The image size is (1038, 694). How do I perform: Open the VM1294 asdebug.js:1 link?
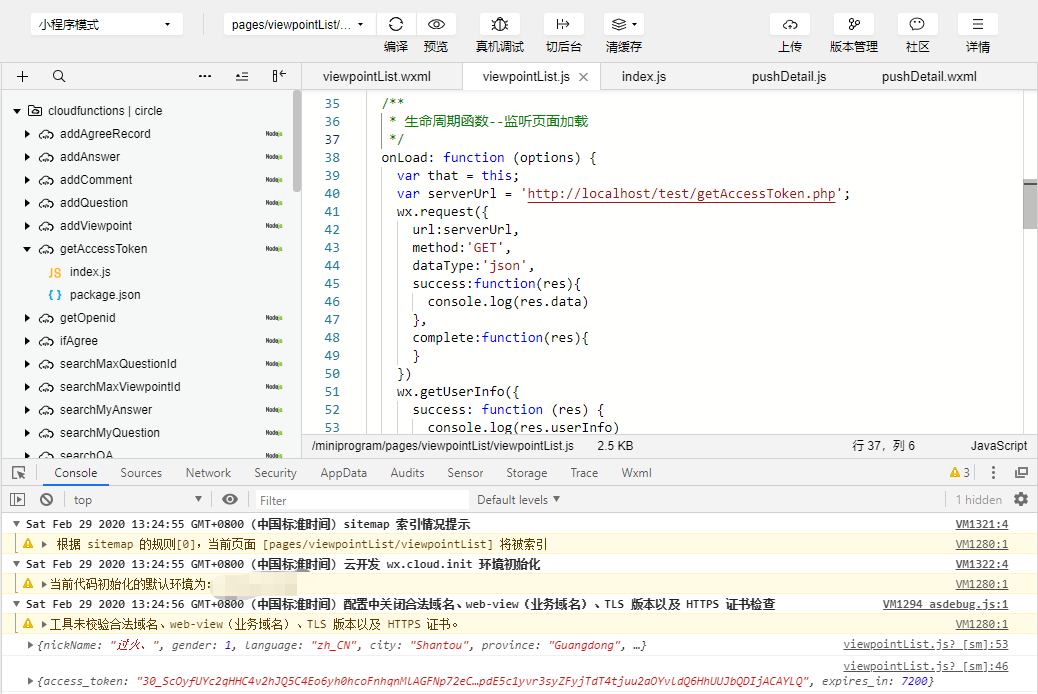[x=945, y=605]
